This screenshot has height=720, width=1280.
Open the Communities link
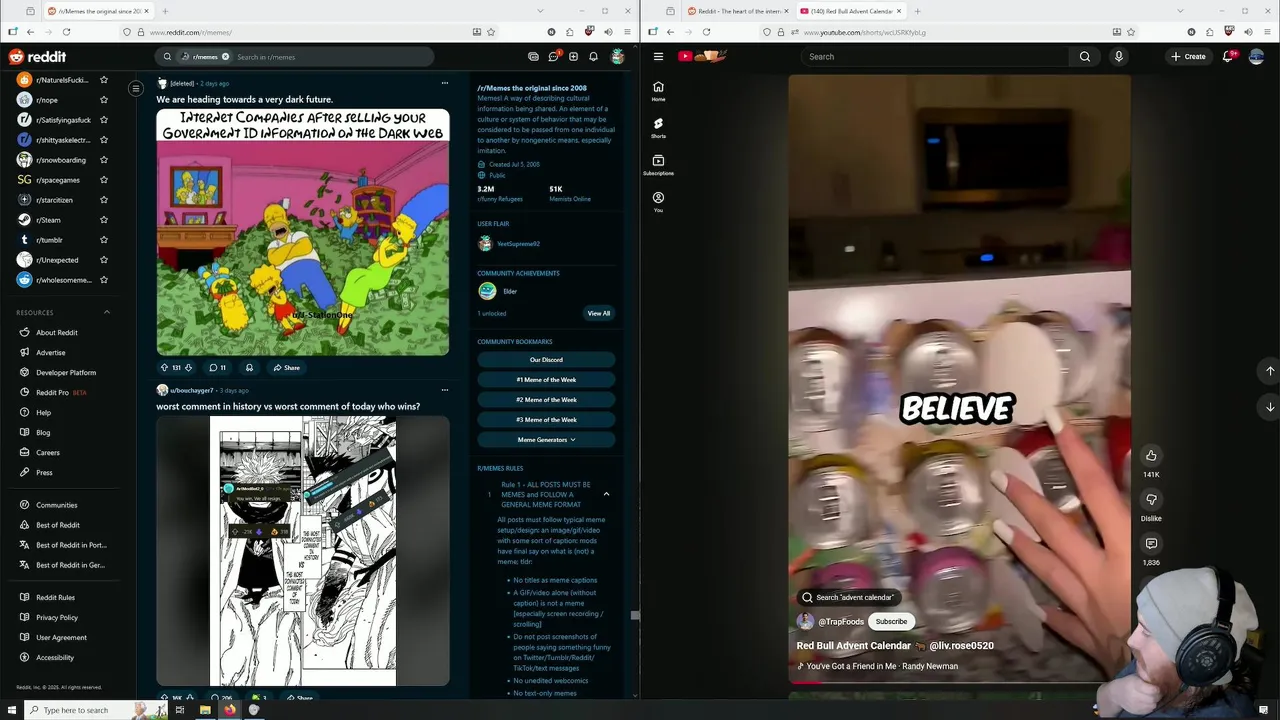(x=56, y=505)
